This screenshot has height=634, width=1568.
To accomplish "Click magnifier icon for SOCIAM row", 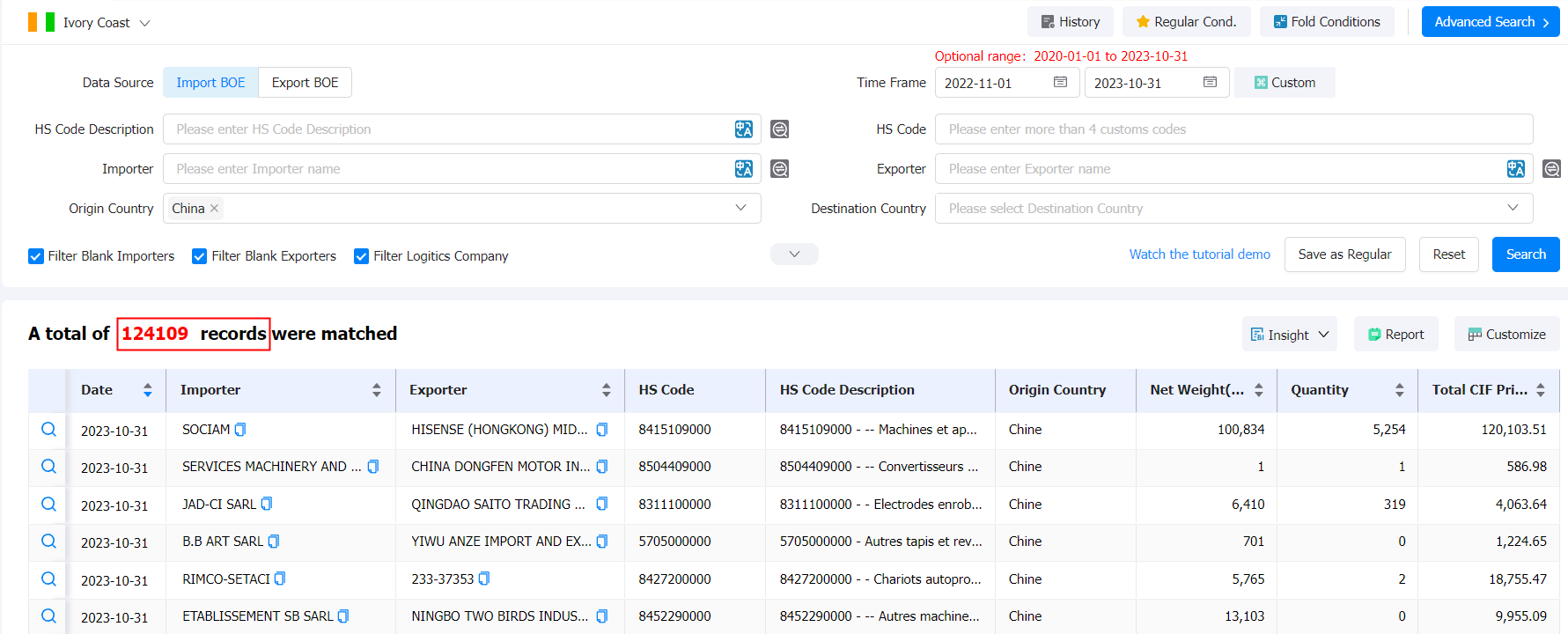I will pos(49,429).
